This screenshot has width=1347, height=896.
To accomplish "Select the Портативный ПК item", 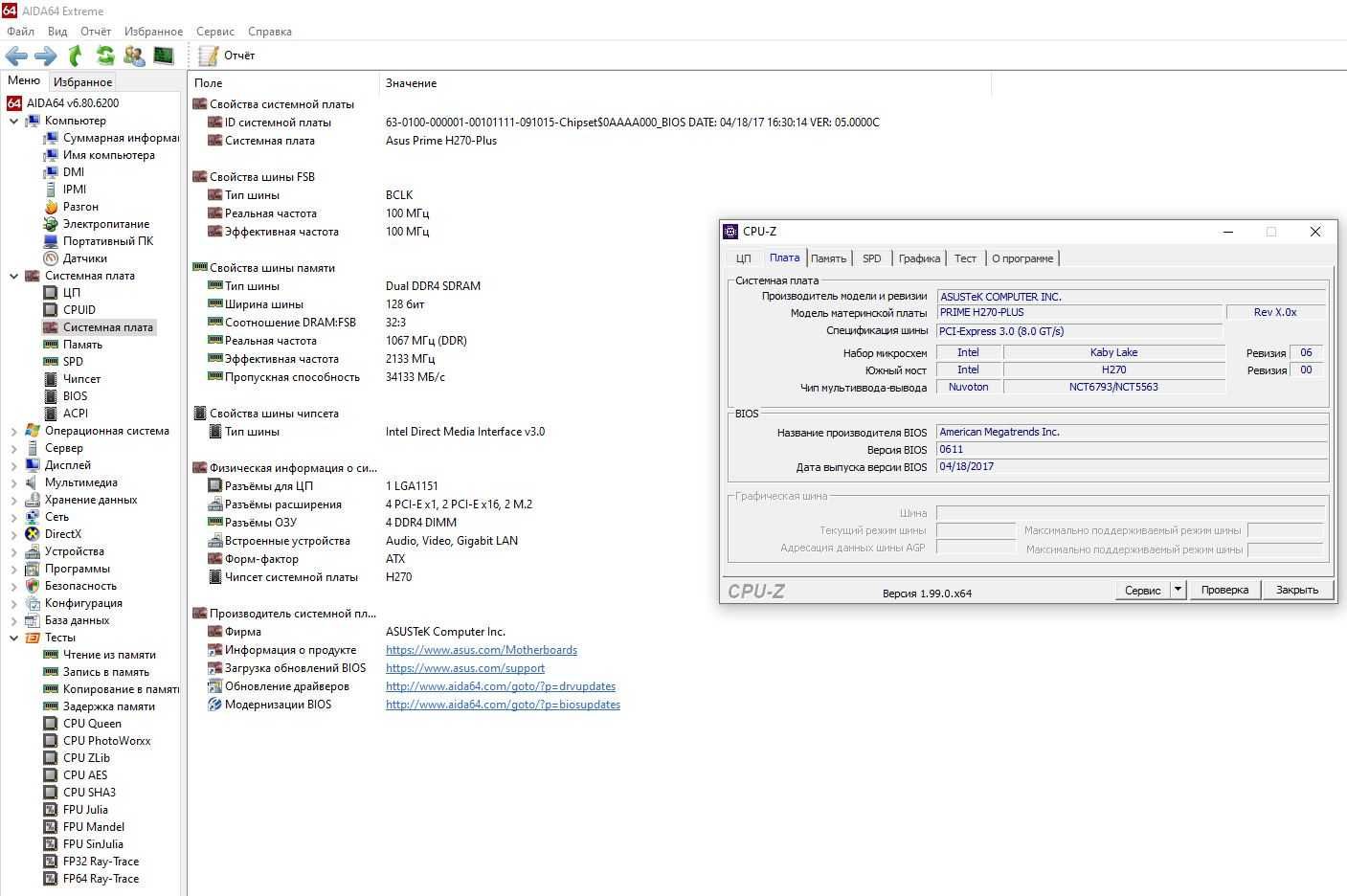I will (108, 241).
